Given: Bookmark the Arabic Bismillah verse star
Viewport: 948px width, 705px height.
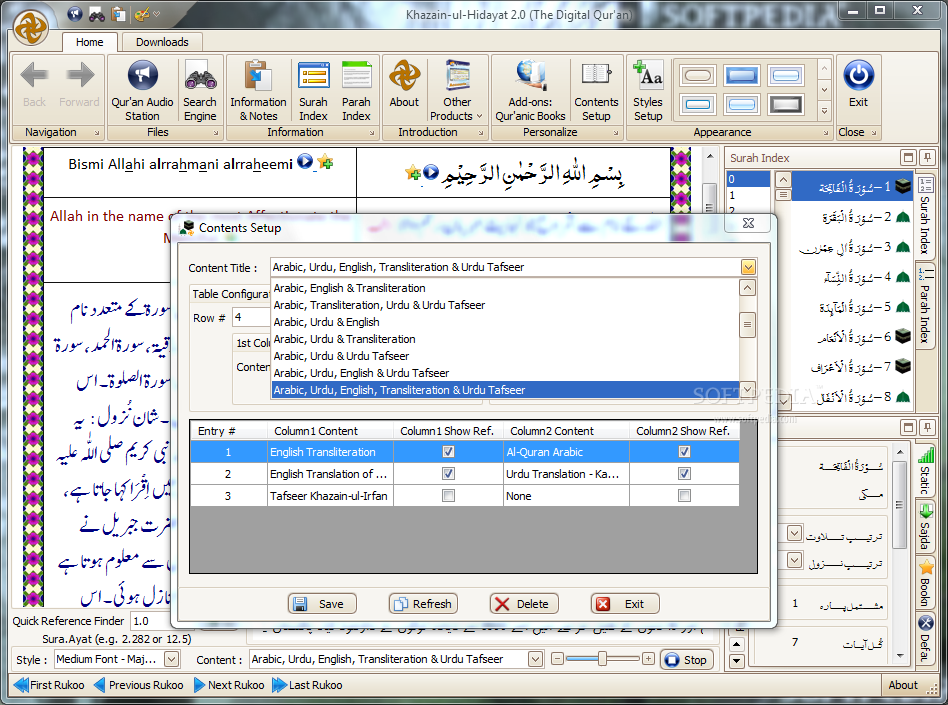Looking at the screenshot, I should click(x=413, y=173).
